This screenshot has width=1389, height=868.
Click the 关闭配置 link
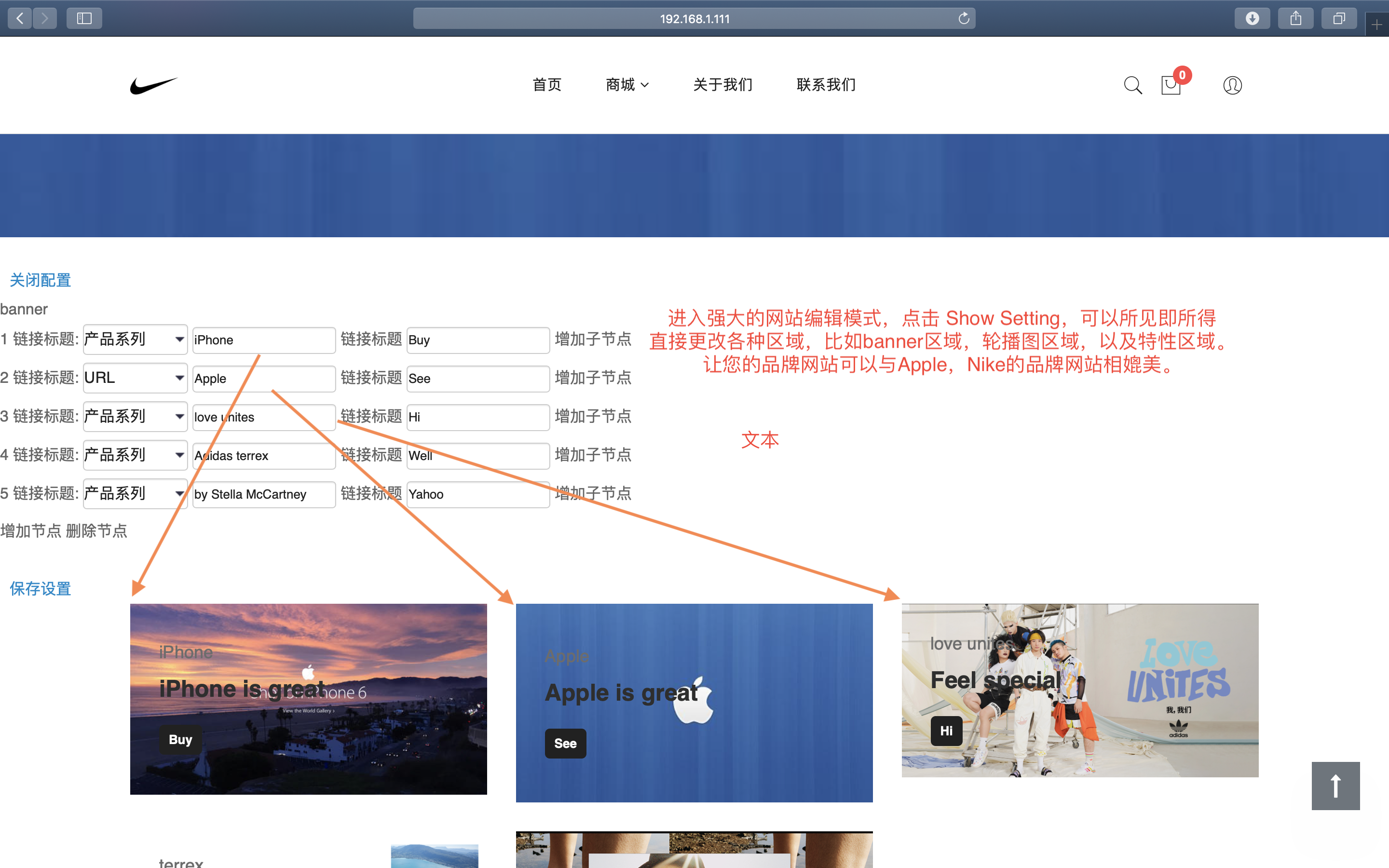pos(40,280)
